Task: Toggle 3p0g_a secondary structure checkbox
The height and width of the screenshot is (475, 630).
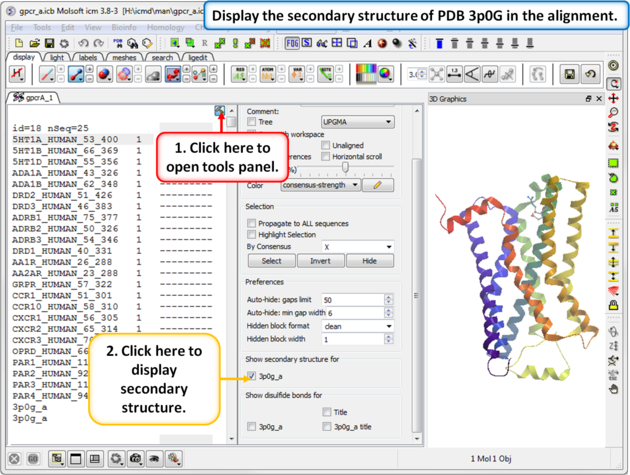Action: [x=252, y=376]
